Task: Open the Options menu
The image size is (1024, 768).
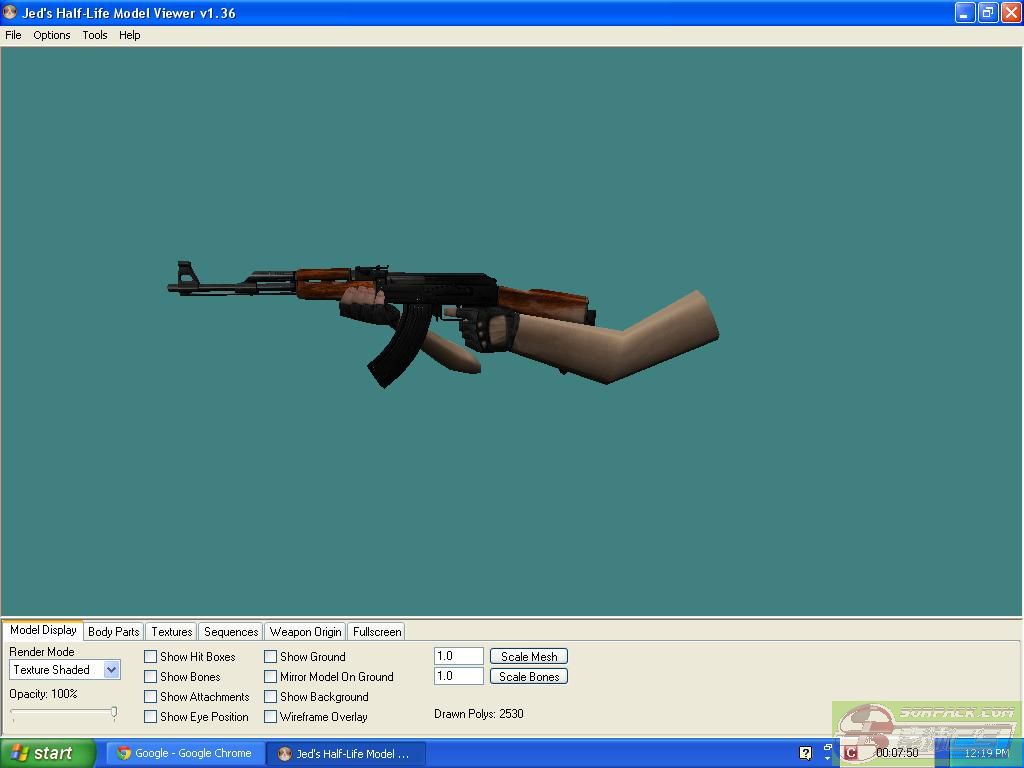Action: [52, 35]
